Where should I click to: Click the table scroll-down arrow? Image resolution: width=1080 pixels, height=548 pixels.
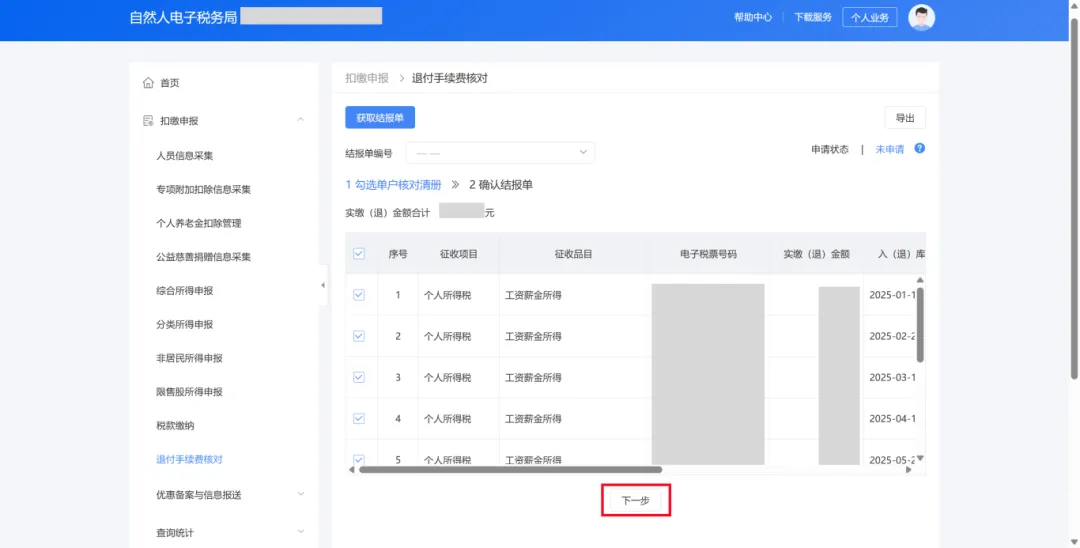(x=920, y=458)
